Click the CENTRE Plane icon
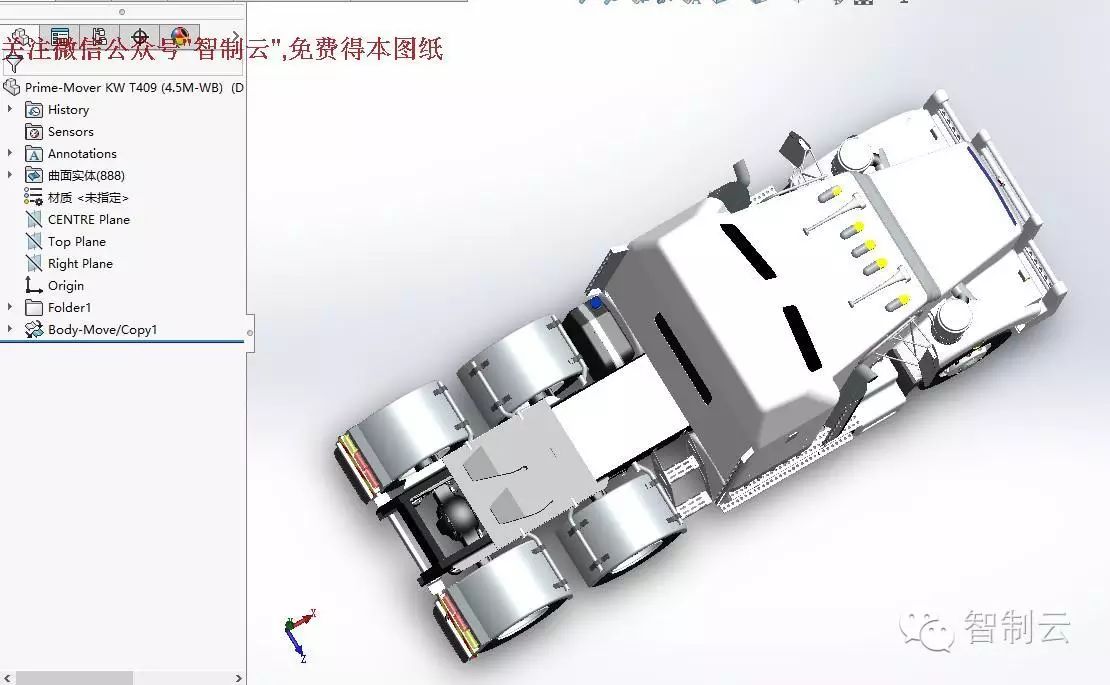This screenshot has height=685, width=1110. coord(33,219)
